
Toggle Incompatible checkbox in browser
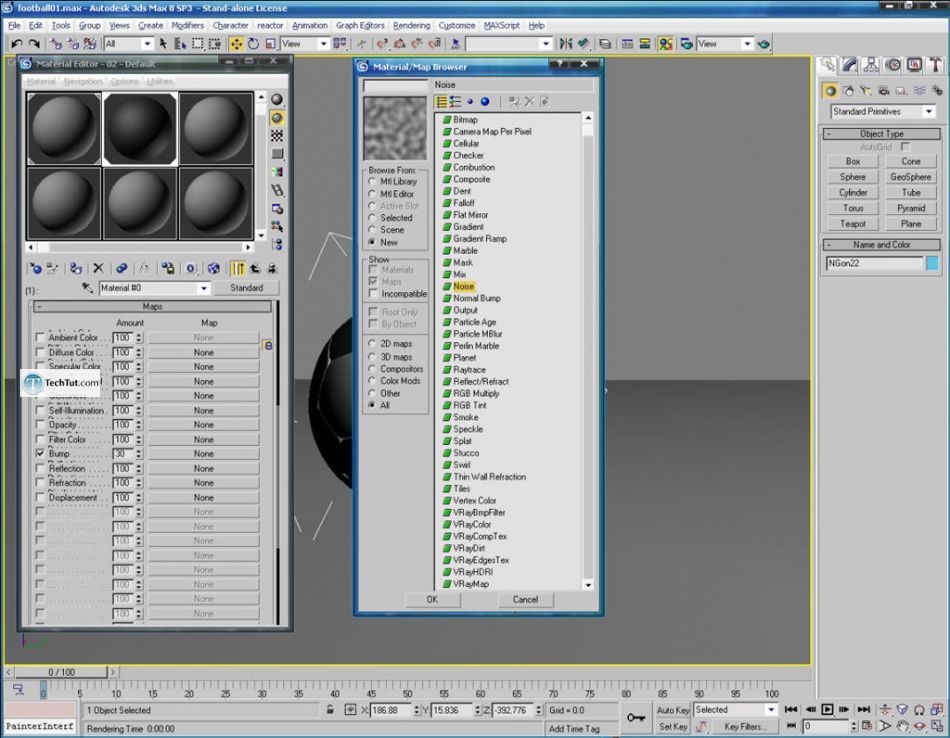[373, 293]
